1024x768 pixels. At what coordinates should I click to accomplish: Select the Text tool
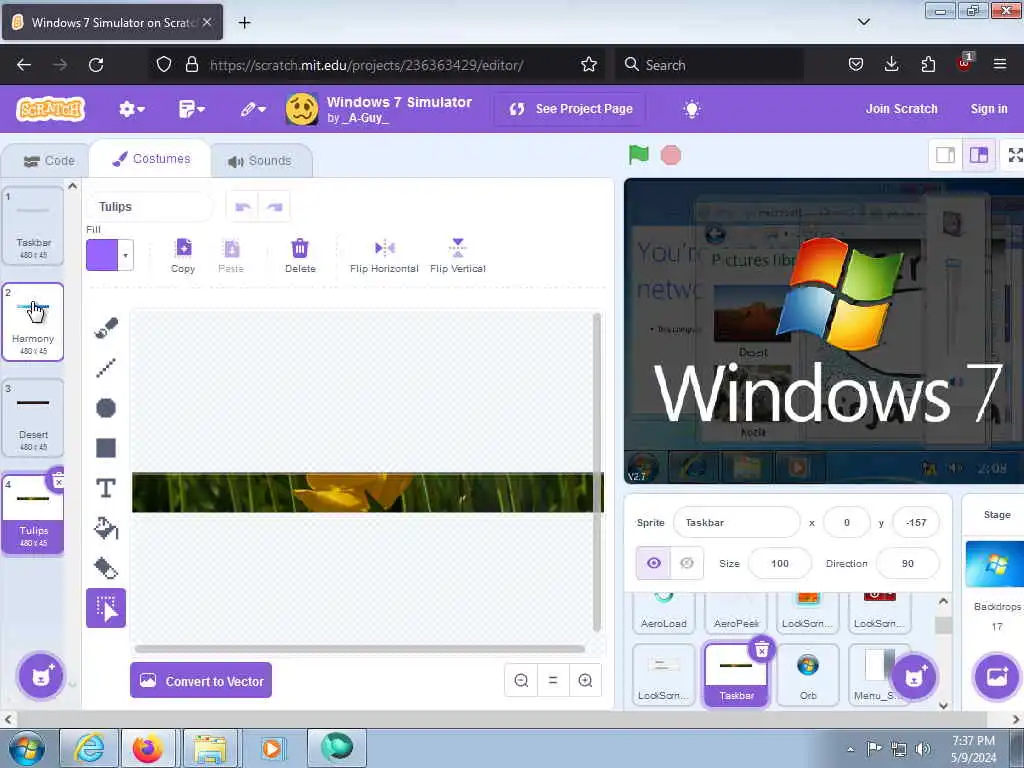click(106, 488)
